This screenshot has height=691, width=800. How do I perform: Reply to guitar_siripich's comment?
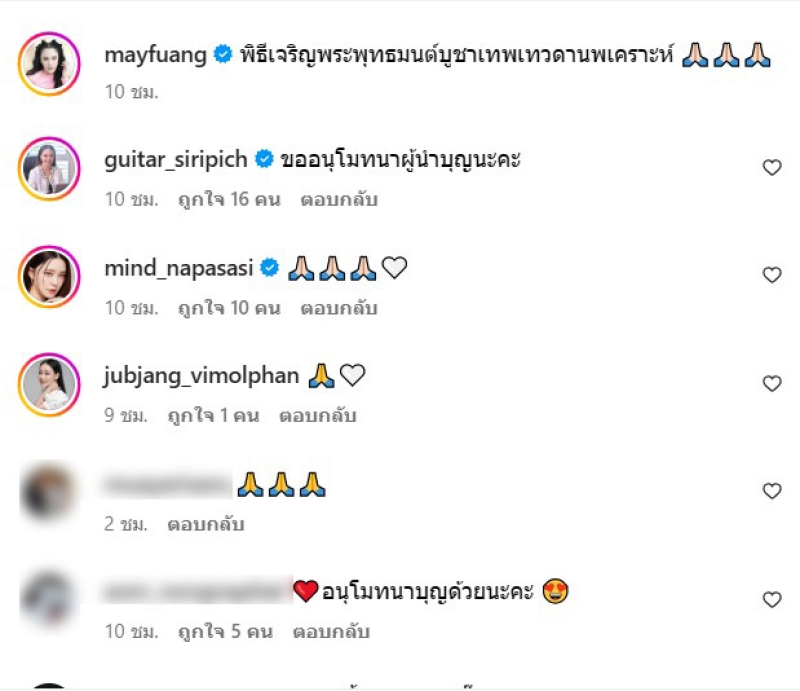tap(339, 200)
